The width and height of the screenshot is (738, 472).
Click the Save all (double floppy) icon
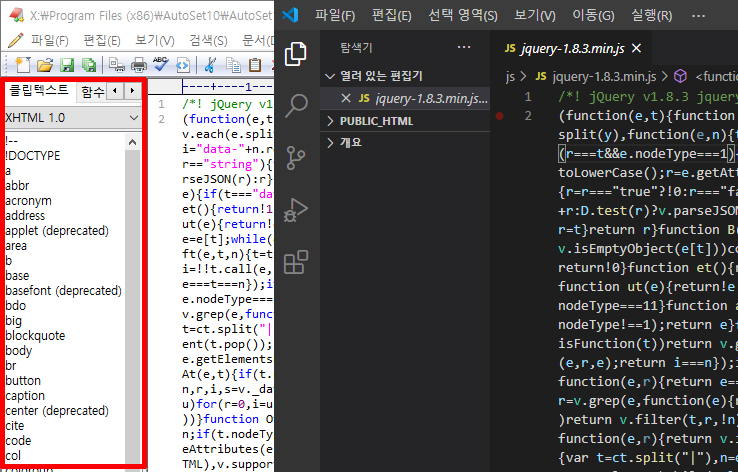[90, 65]
